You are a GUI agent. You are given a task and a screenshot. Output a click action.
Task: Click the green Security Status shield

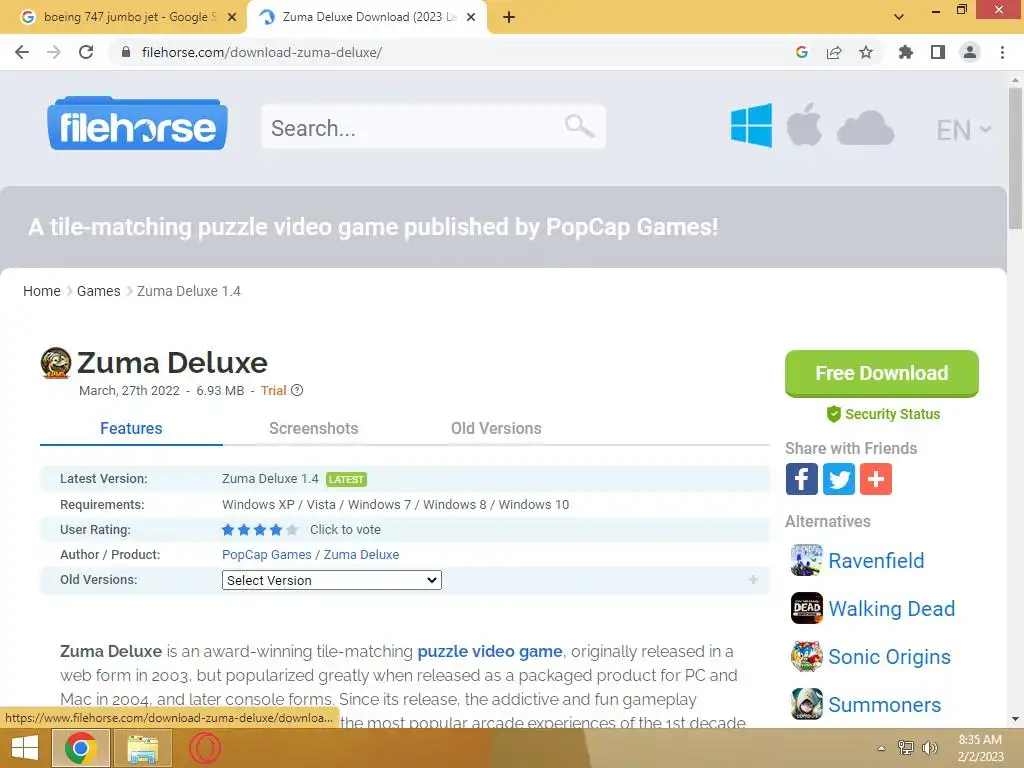pos(833,414)
